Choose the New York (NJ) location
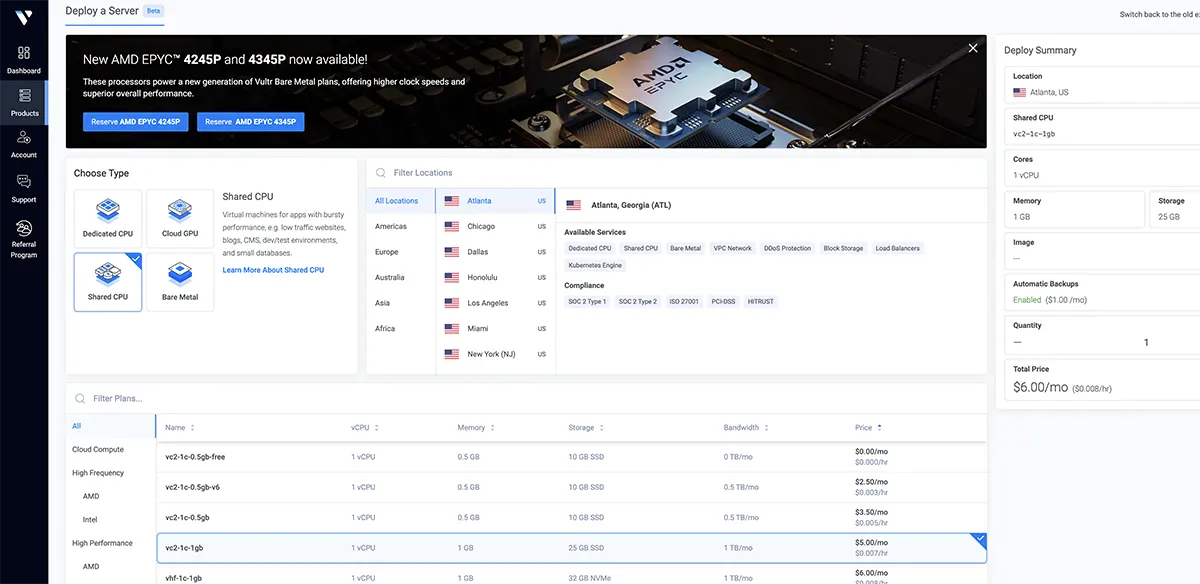 [496, 354]
